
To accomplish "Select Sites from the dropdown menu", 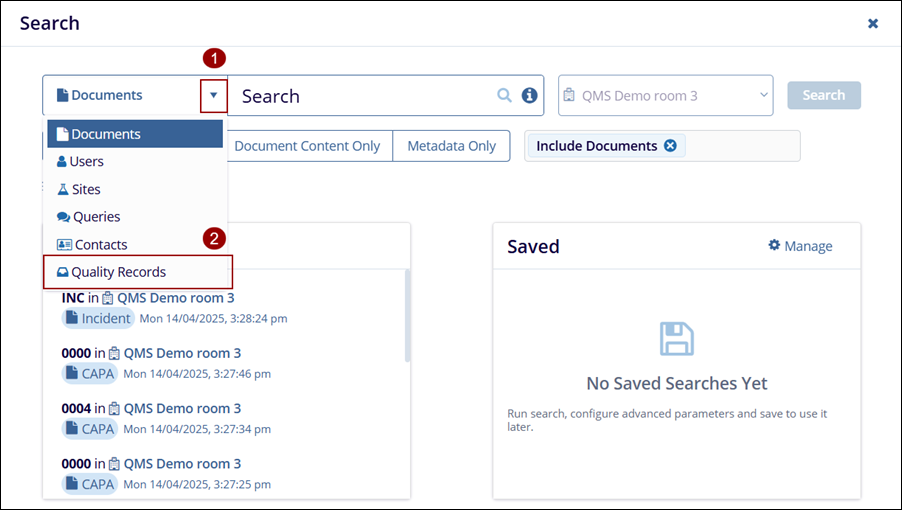I will click(x=85, y=189).
